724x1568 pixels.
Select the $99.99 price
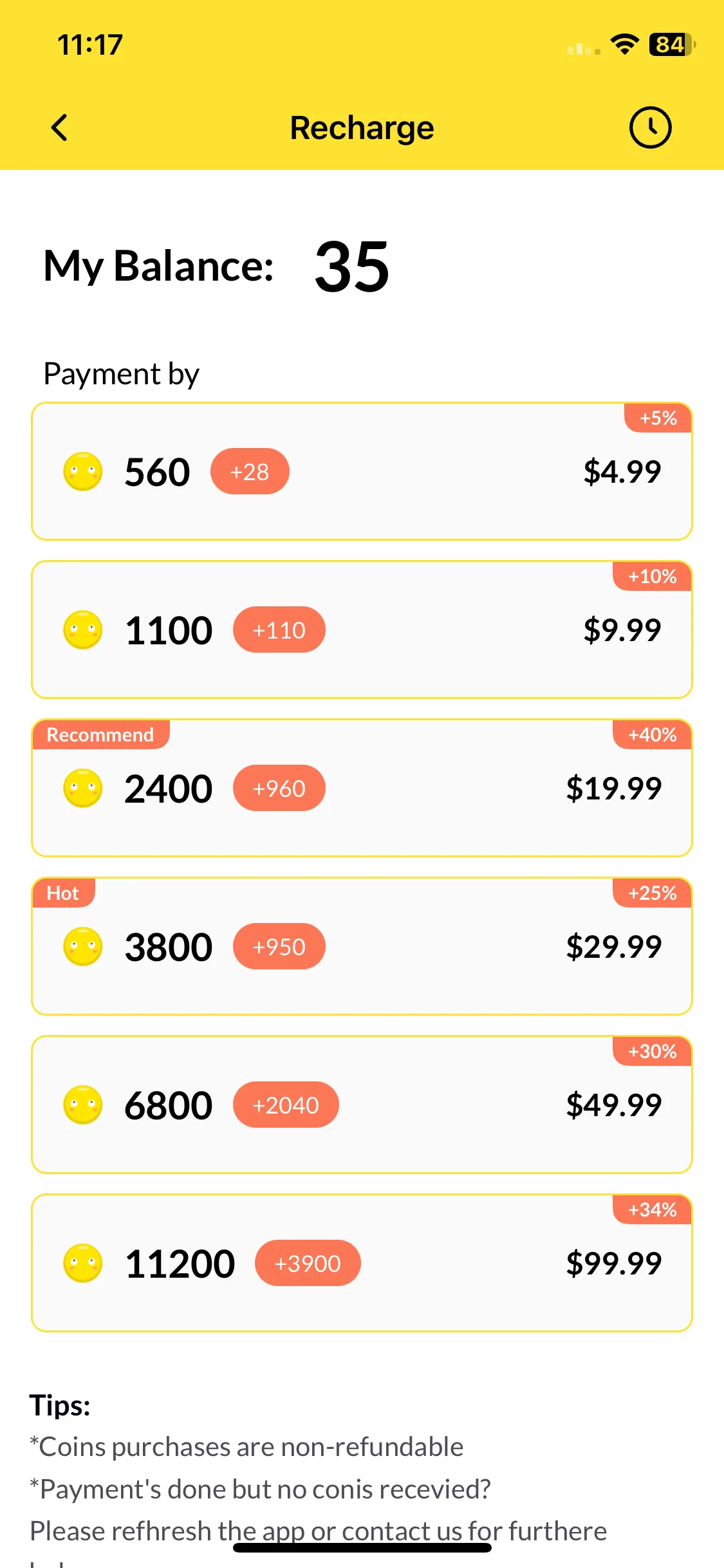(x=614, y=1264)
